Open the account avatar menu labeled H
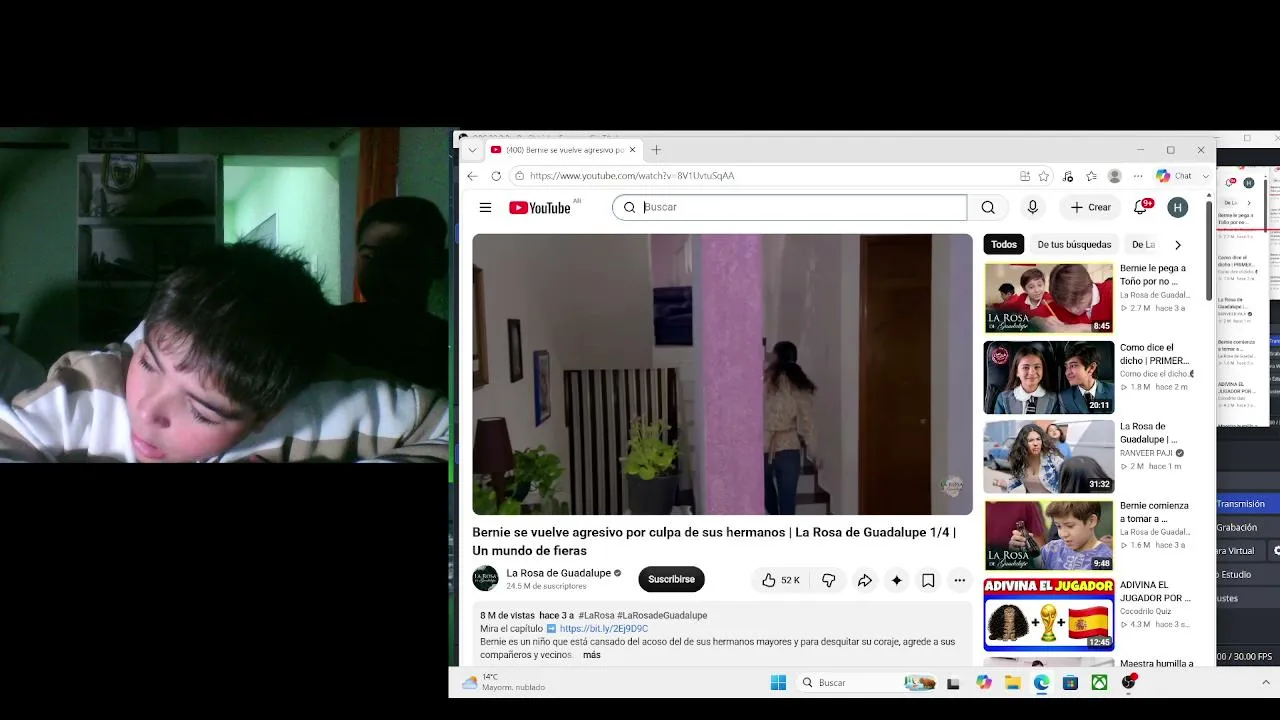 point(1178,207)
